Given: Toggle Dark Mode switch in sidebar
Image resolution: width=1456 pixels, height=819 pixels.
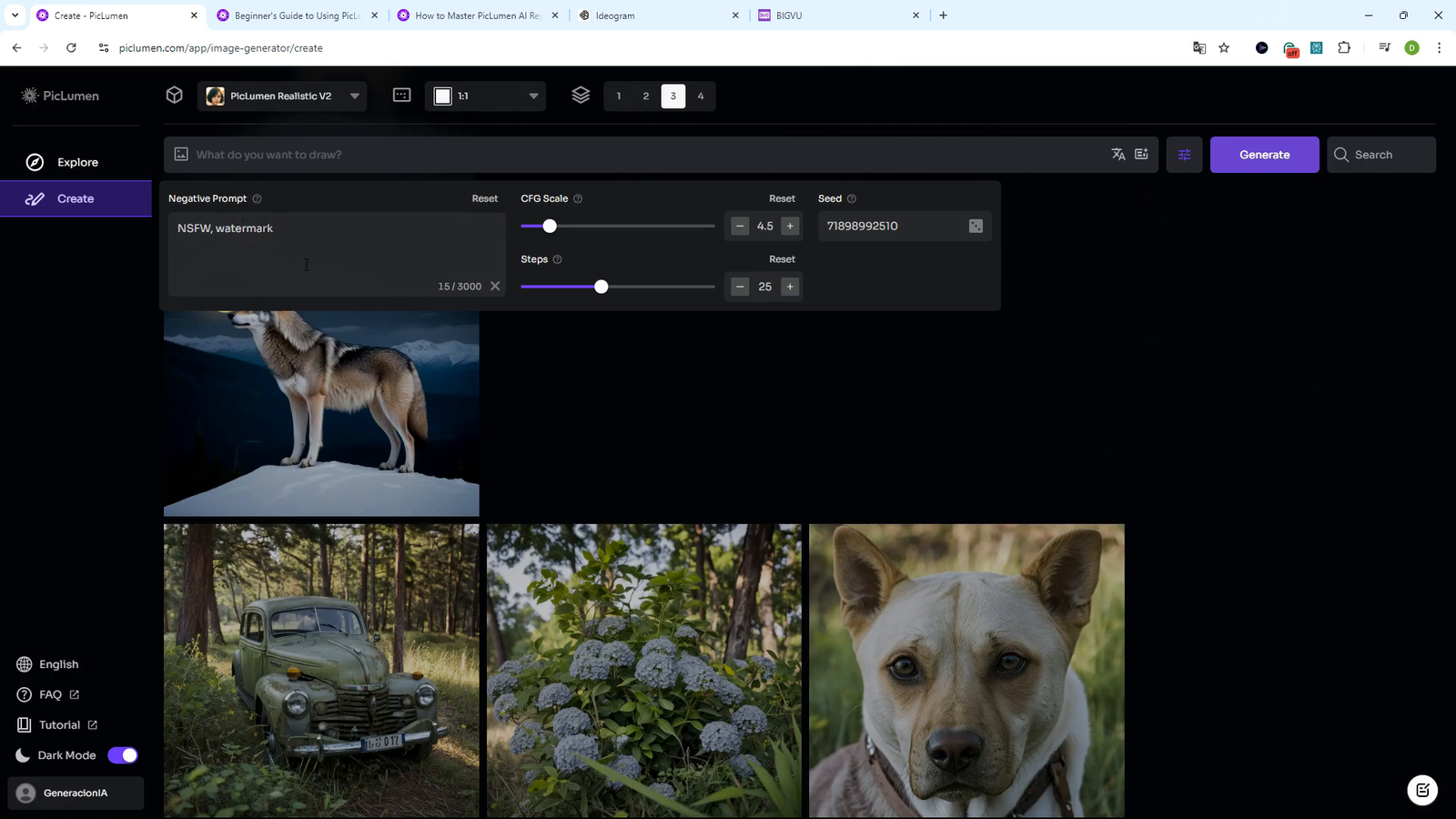Looking at the screenshot, I should (123, 754).
